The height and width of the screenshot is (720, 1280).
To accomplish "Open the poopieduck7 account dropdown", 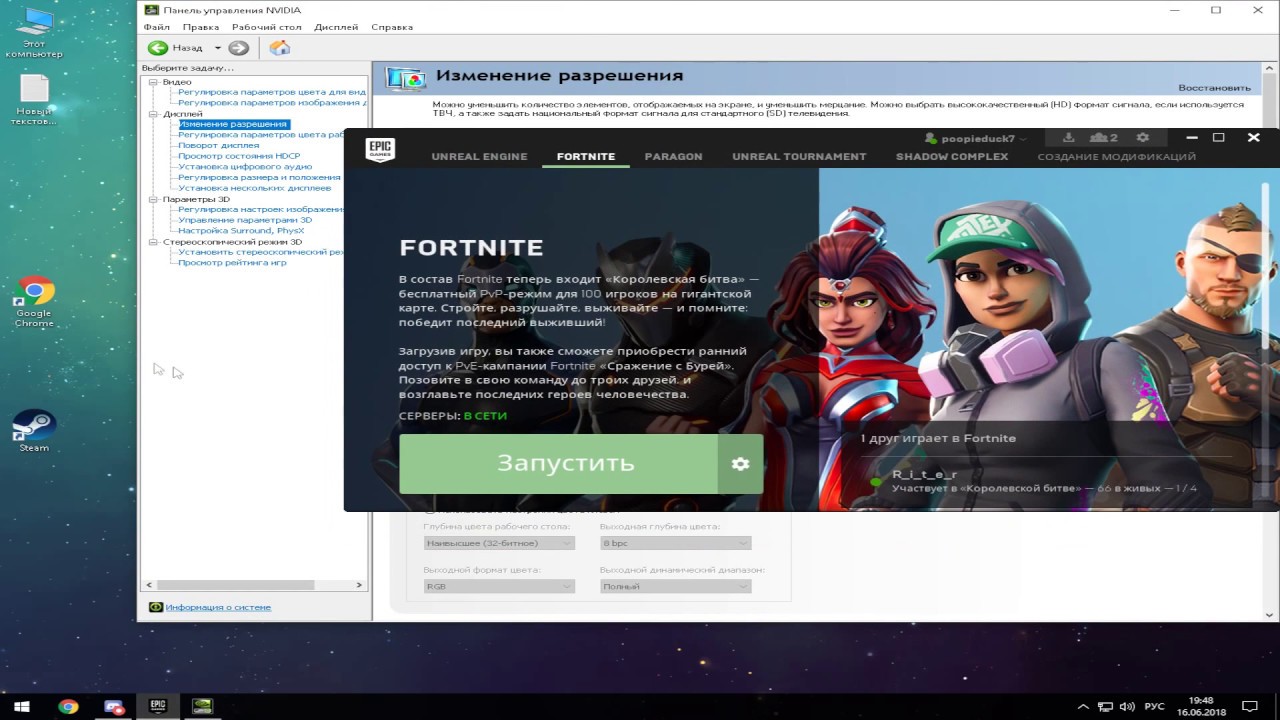I will [x=975, y=138].
